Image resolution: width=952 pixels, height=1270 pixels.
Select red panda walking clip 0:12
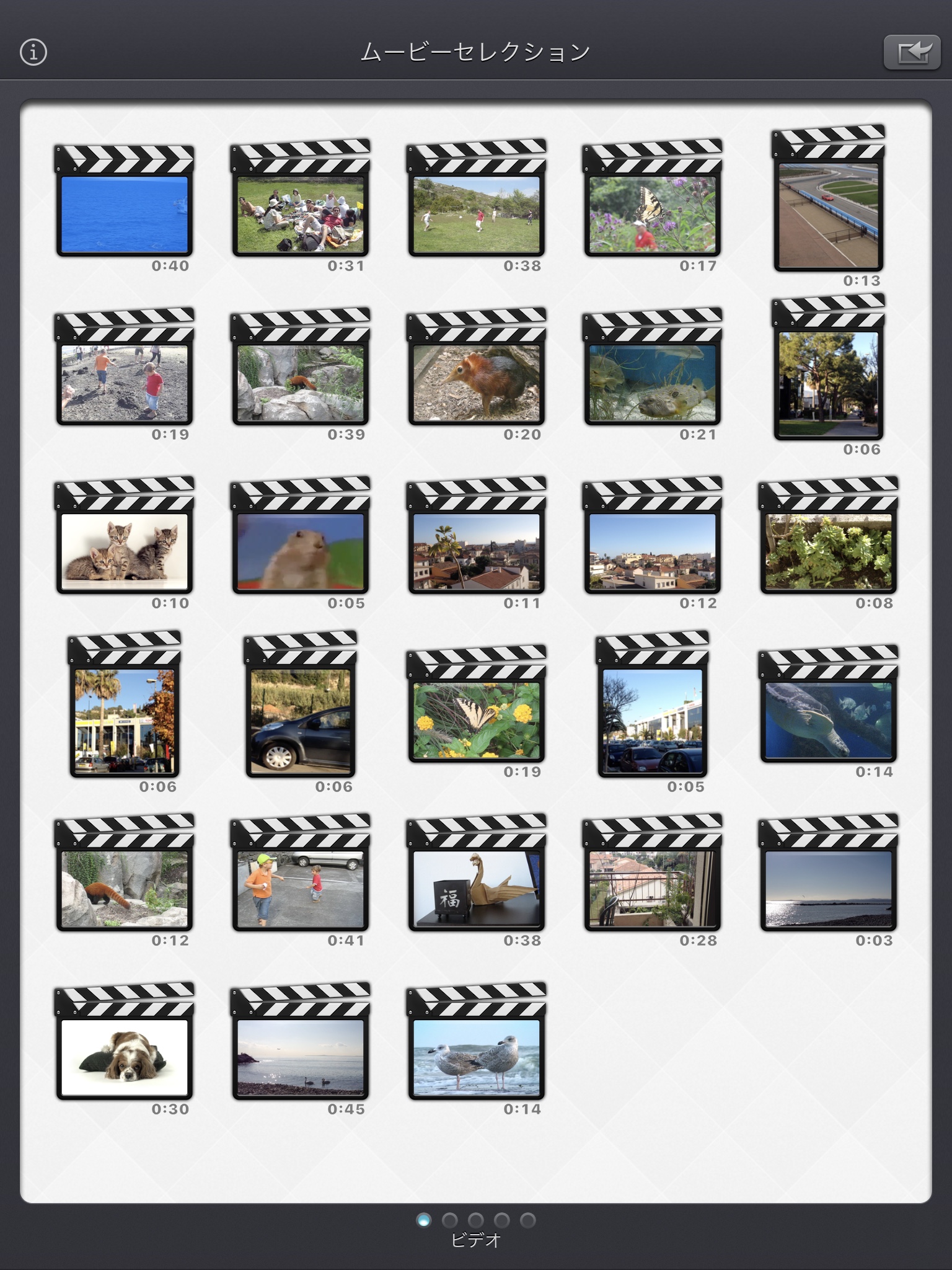point(124,873)
